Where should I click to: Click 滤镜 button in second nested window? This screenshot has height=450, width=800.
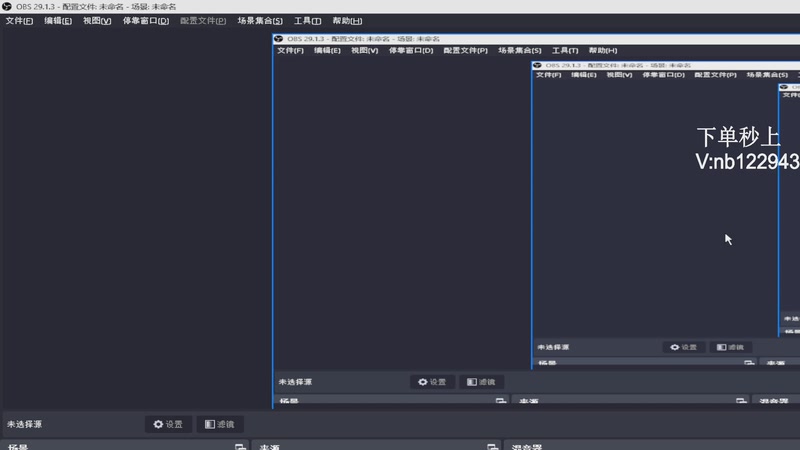(730, 347)
